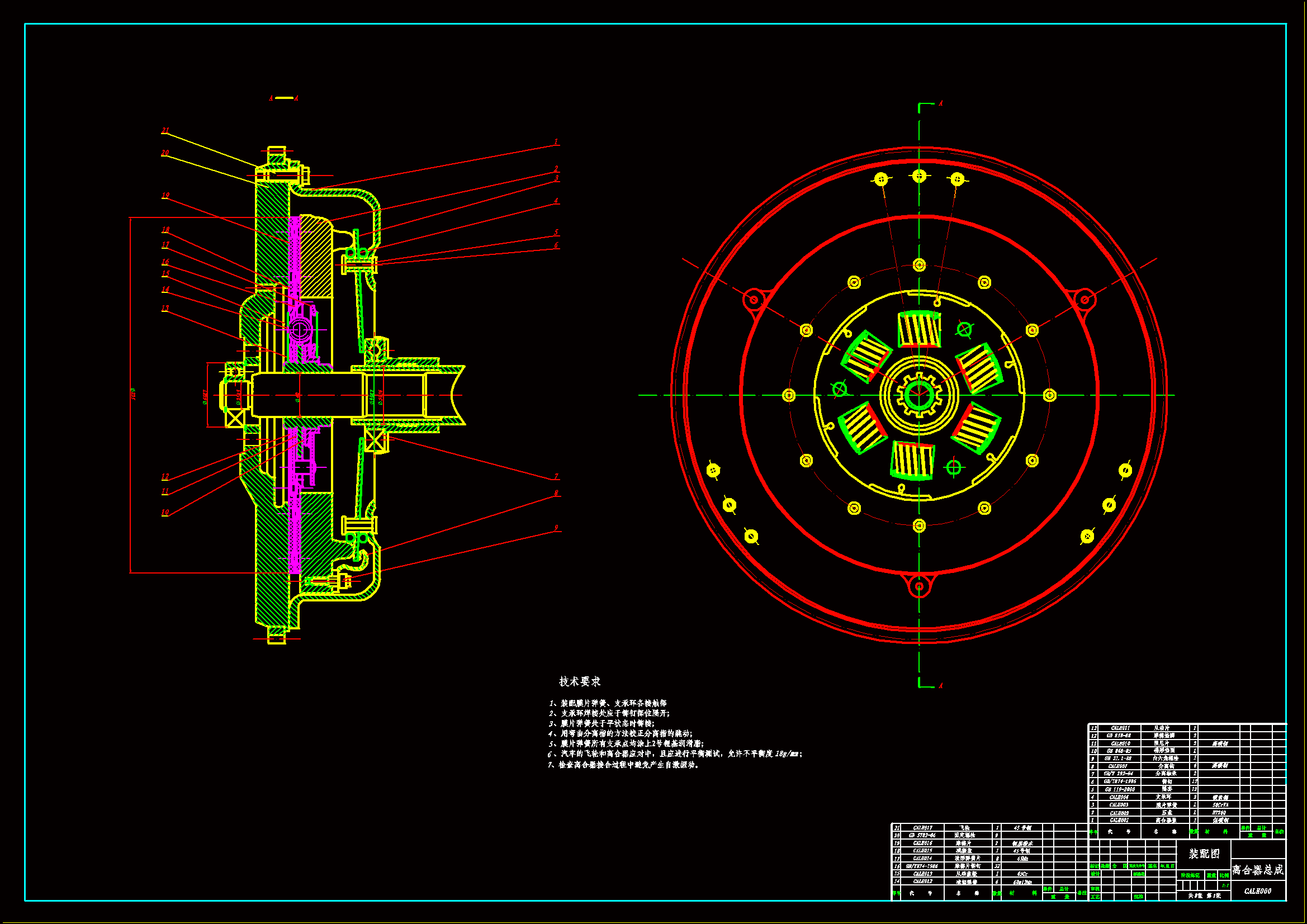Click the 技术要求 heading text

click(x=580, y=681)
